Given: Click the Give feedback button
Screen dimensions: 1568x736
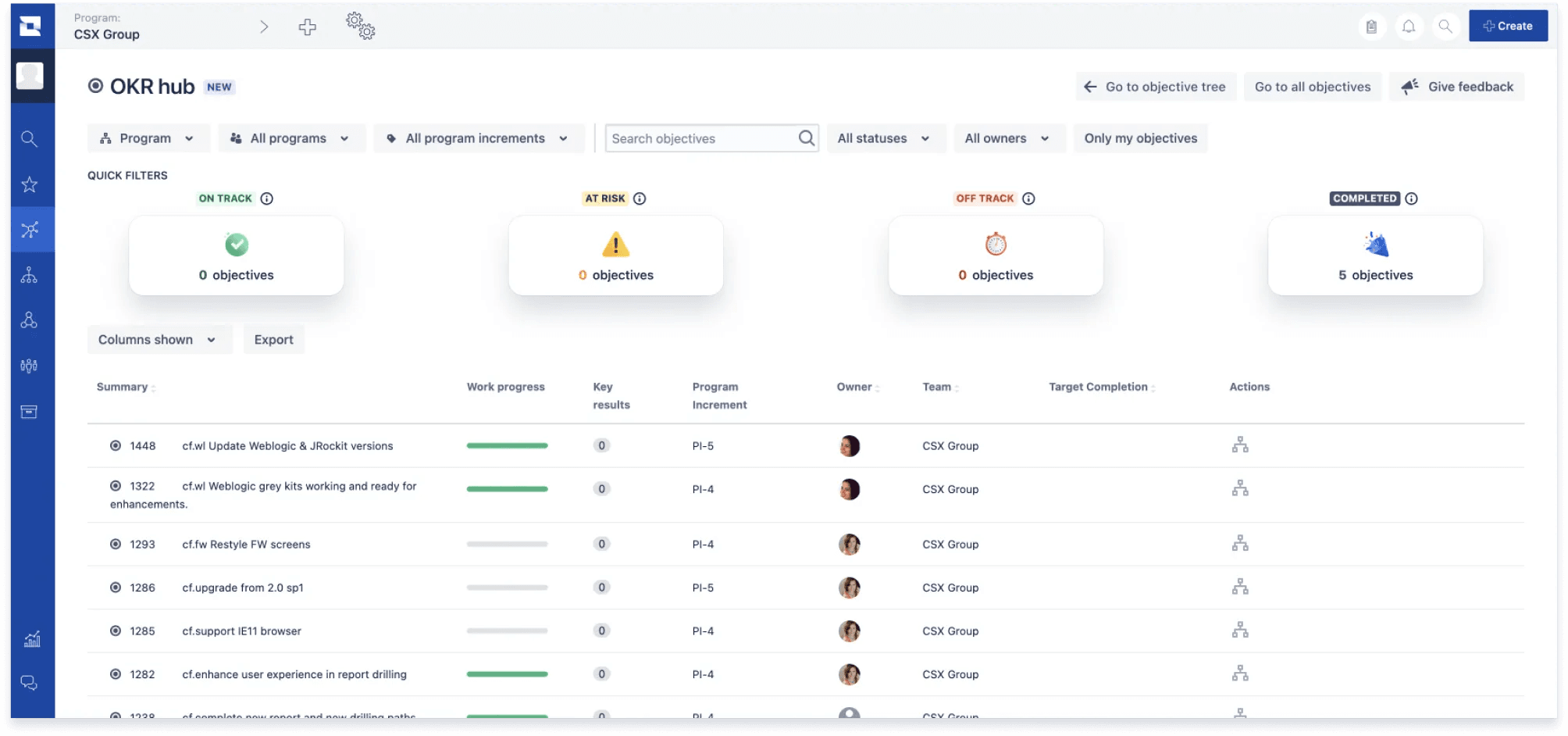Looking at the screenshot, I should 1456,87.
